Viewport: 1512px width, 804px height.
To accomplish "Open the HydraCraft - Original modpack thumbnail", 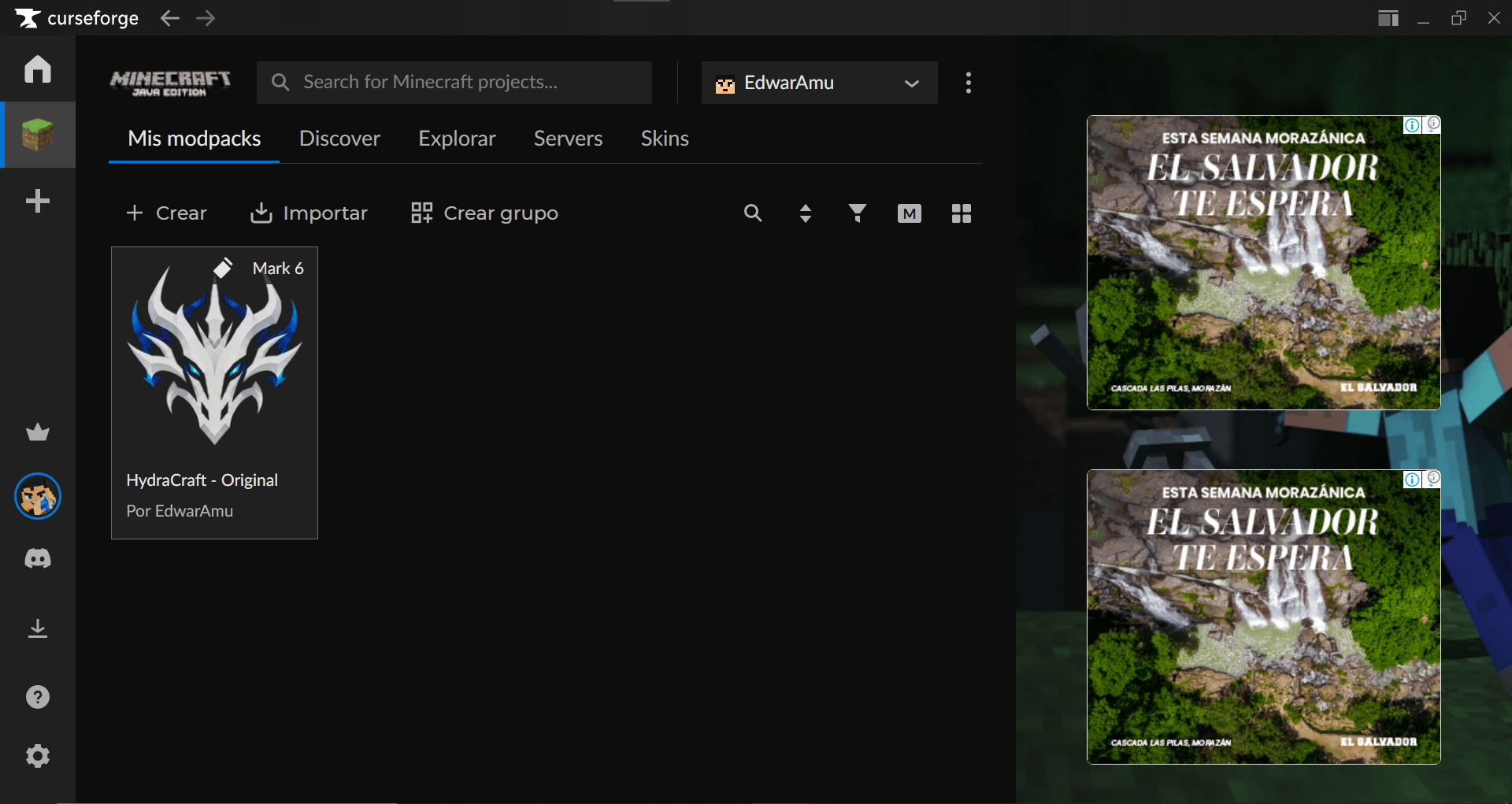I will pos(214,354).
